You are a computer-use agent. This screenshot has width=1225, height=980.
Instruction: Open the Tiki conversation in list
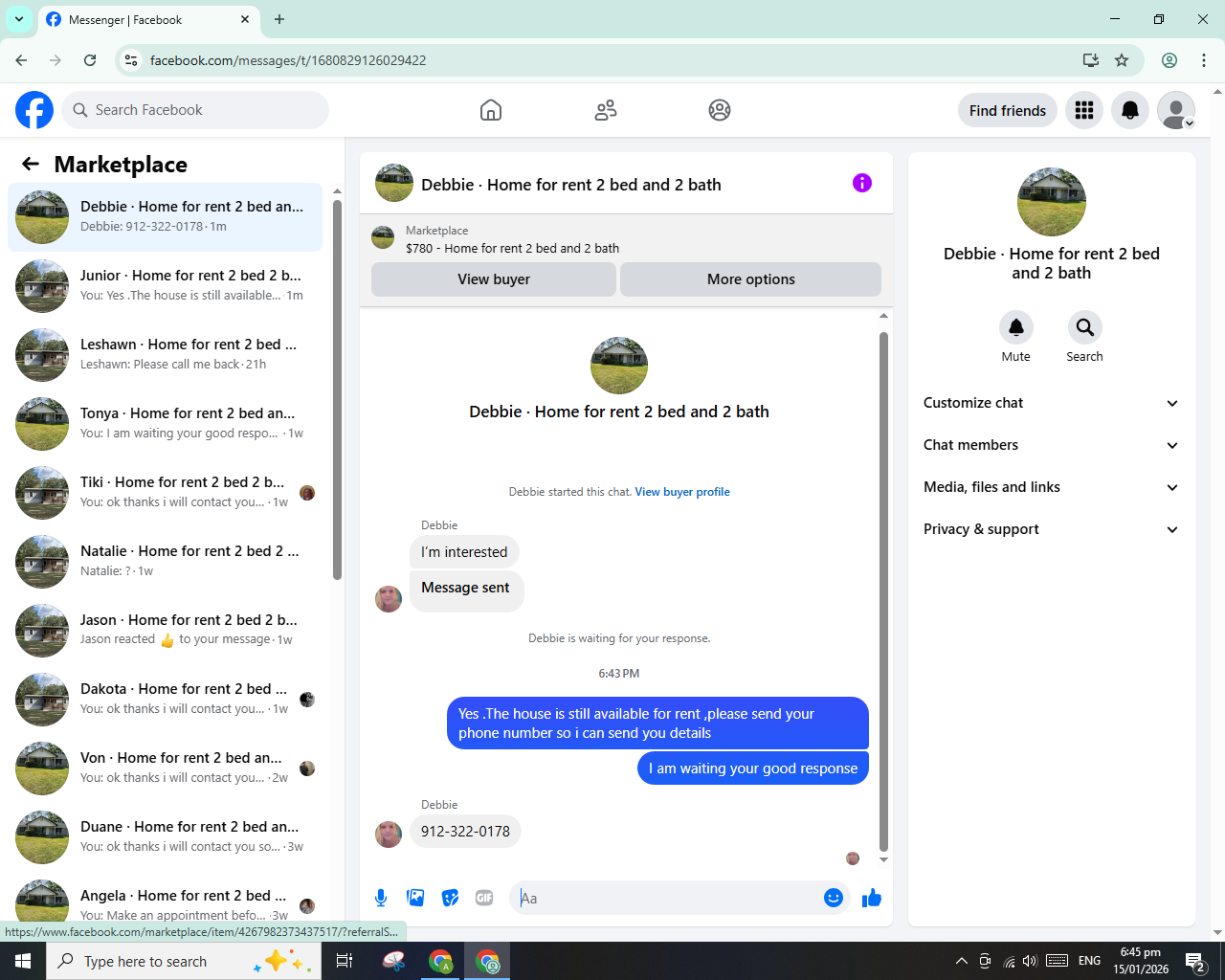coord(165,493)
